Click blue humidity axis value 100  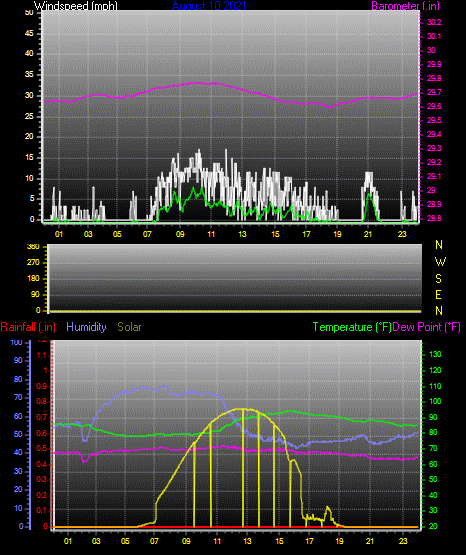[x=17, y=342]
